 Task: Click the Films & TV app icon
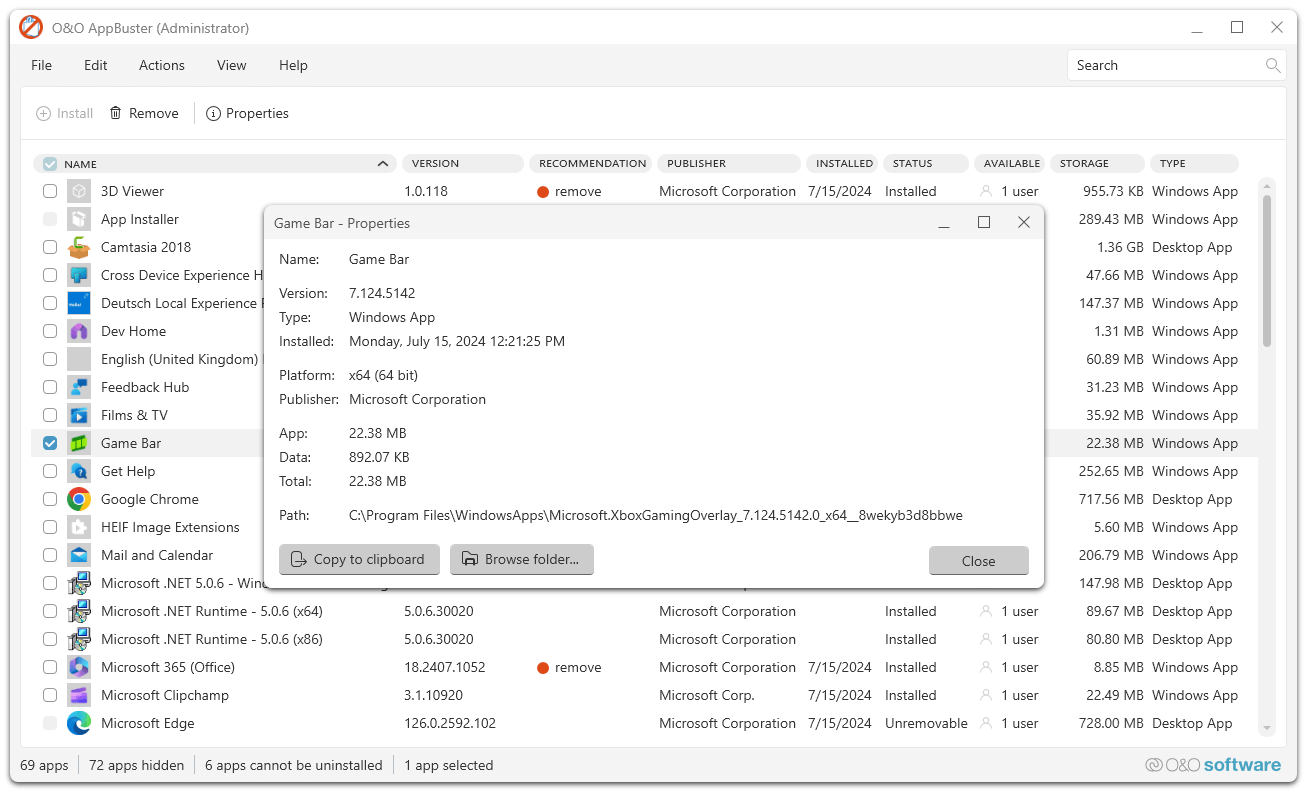tap(79, 415)
